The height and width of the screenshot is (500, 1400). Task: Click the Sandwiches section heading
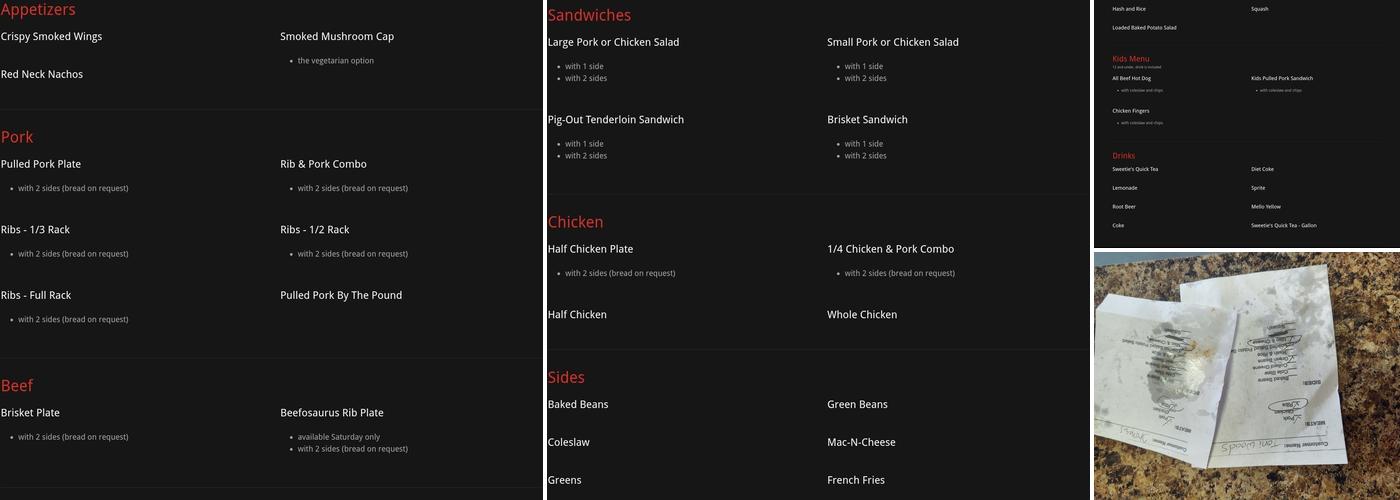[589, 15]
